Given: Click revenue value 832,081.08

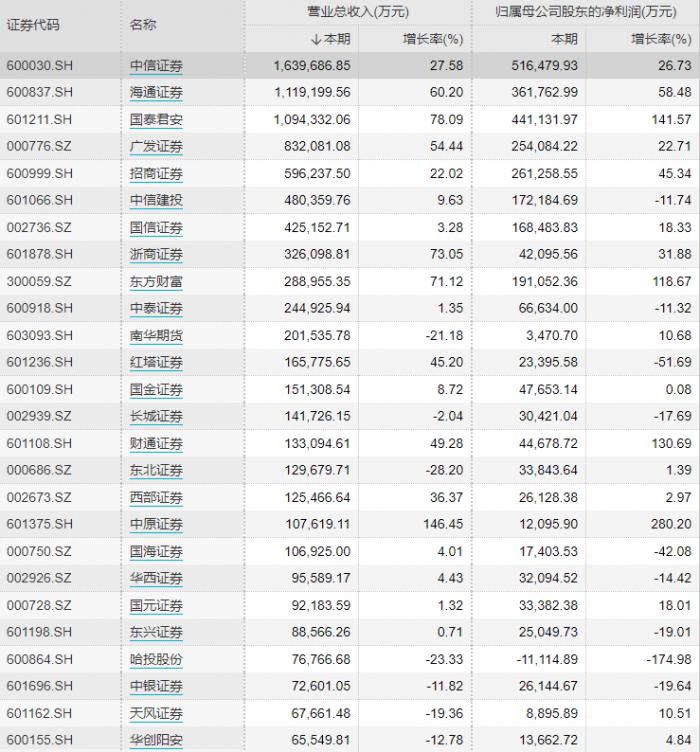Looking at the screenshot, I should 317,146.
